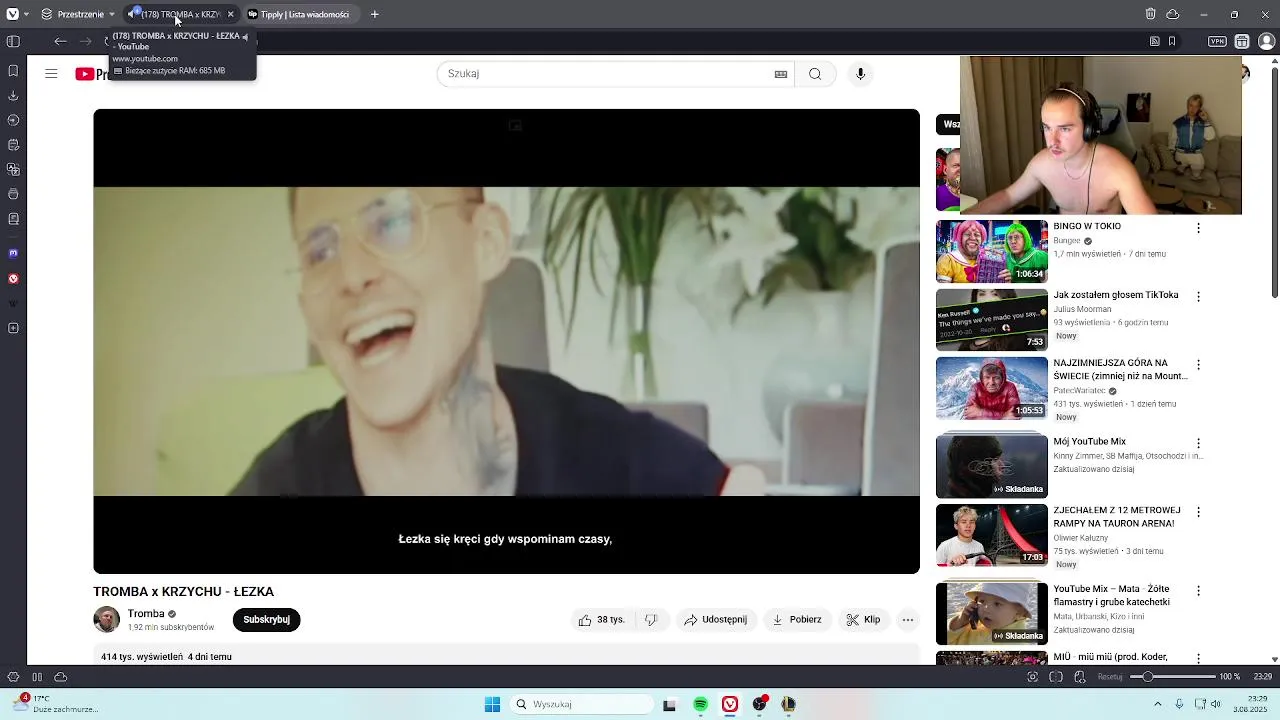This screenshot has height=720, width=1280.
Task: Open Jak zostałem głosem TikToka video
Action: click(992, 320)
